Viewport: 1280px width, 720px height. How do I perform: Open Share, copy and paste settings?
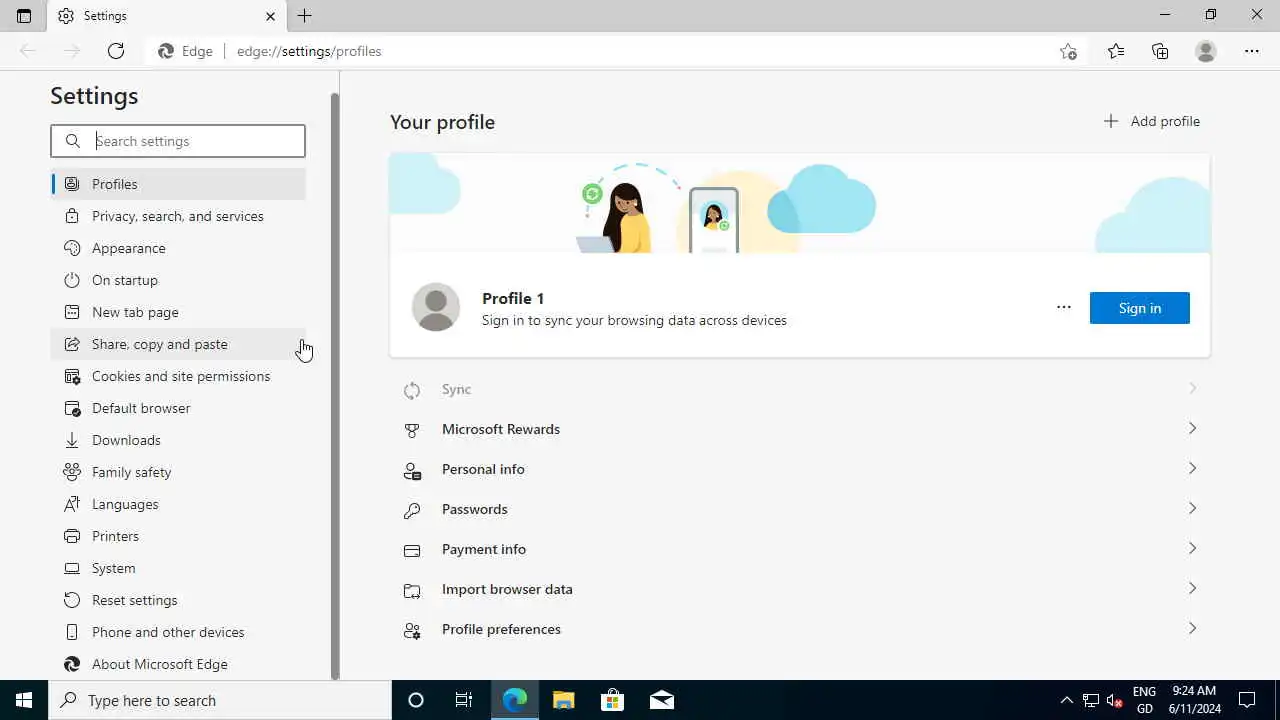point(178,344)
